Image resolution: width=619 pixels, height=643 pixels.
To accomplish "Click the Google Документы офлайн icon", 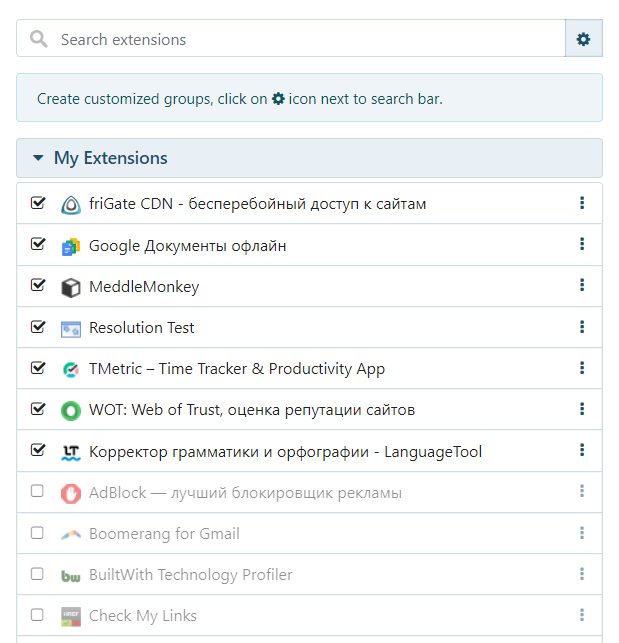I will [71, 246].
